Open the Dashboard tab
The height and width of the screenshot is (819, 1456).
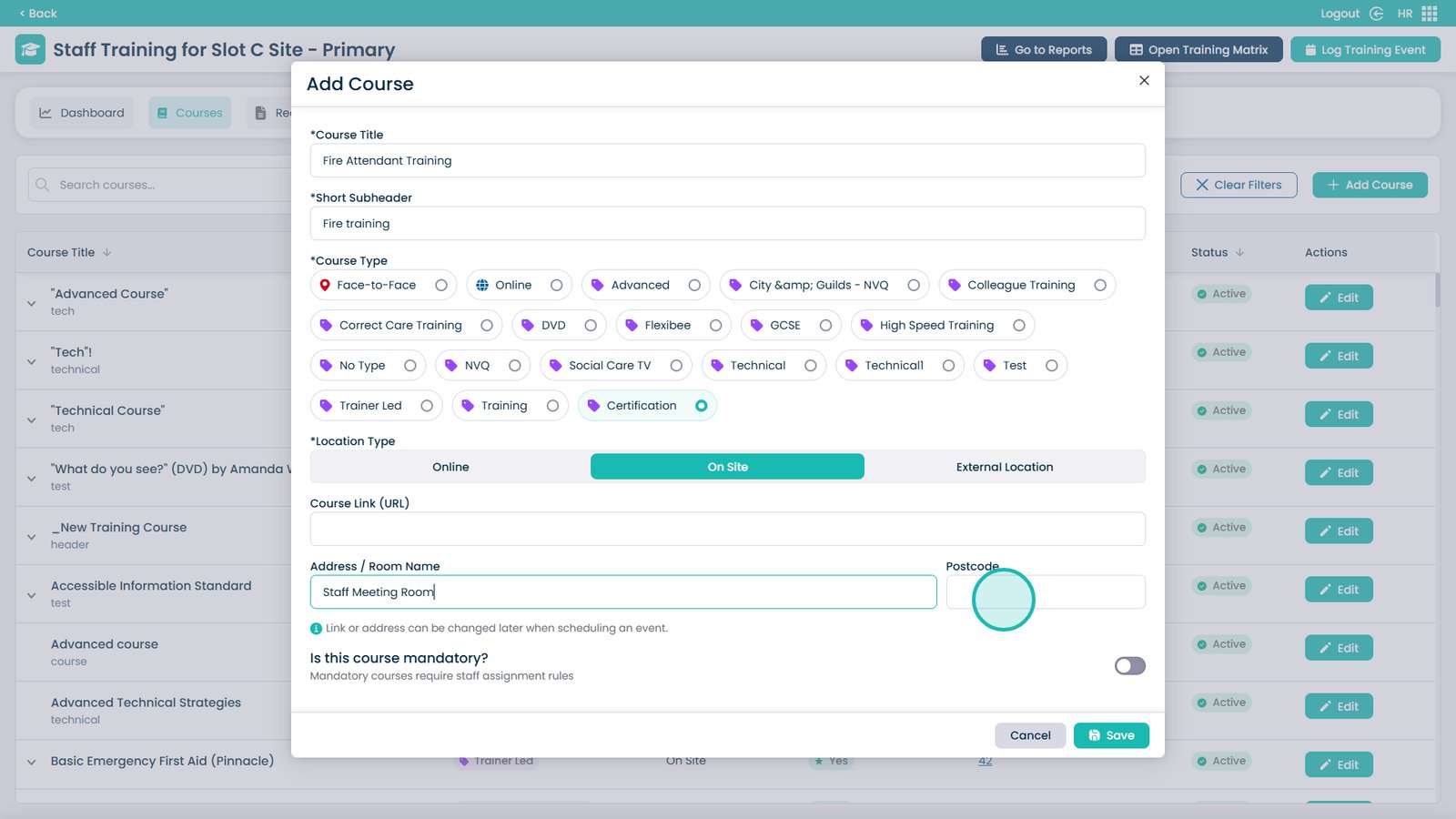point(82,113)
